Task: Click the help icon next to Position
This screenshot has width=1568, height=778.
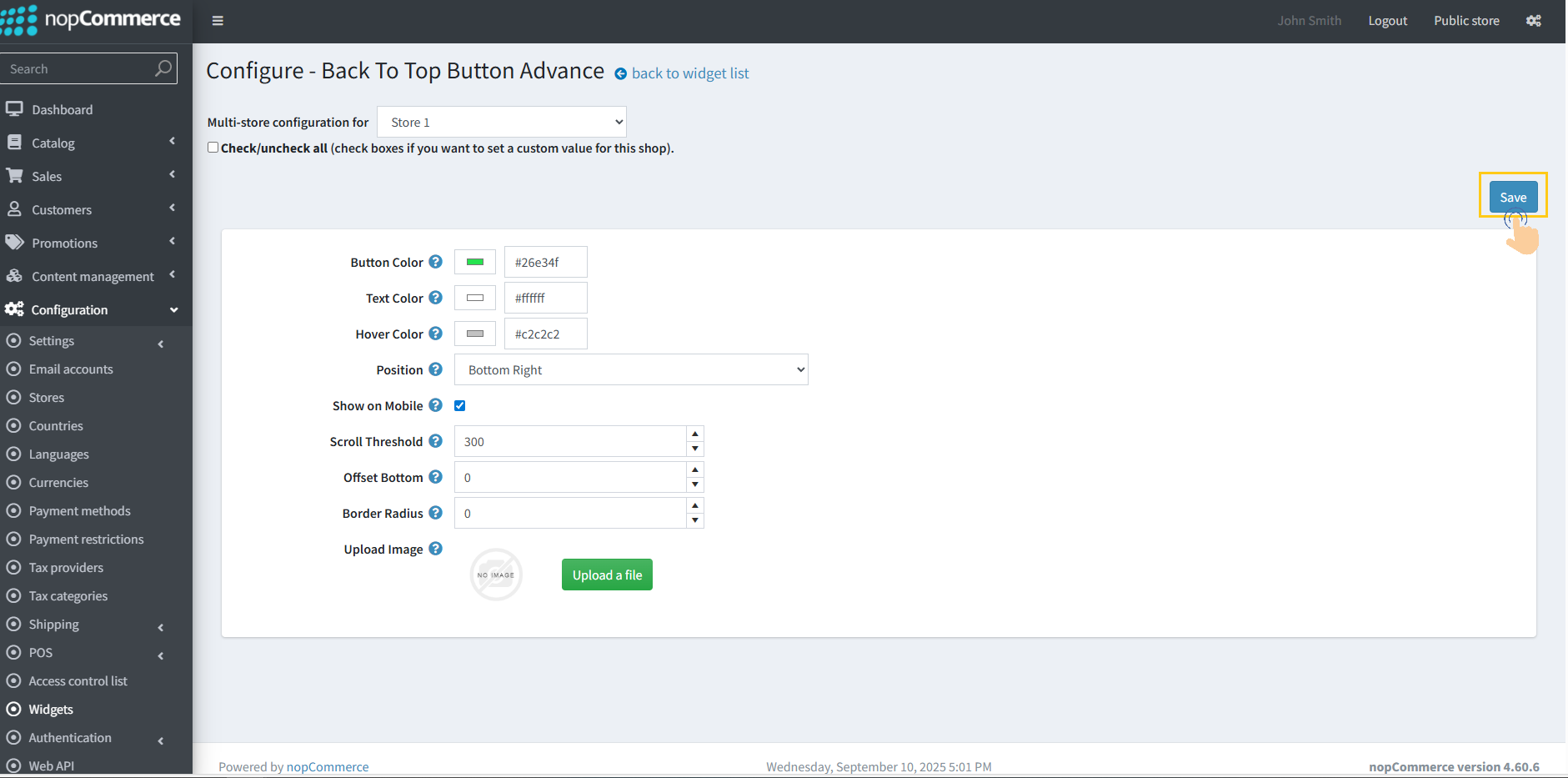Action: [435, 369]
